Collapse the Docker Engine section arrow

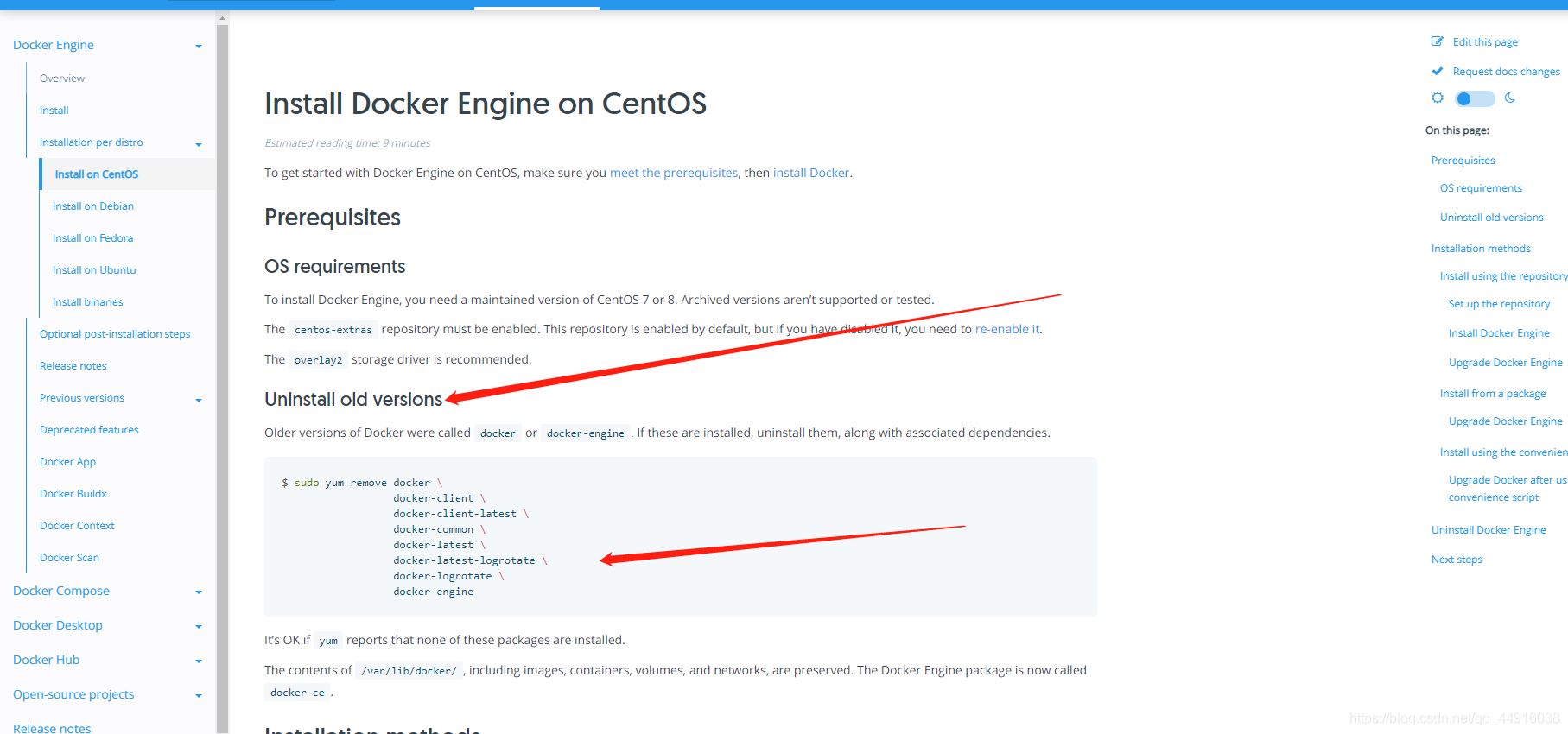(x=199, y=47)
